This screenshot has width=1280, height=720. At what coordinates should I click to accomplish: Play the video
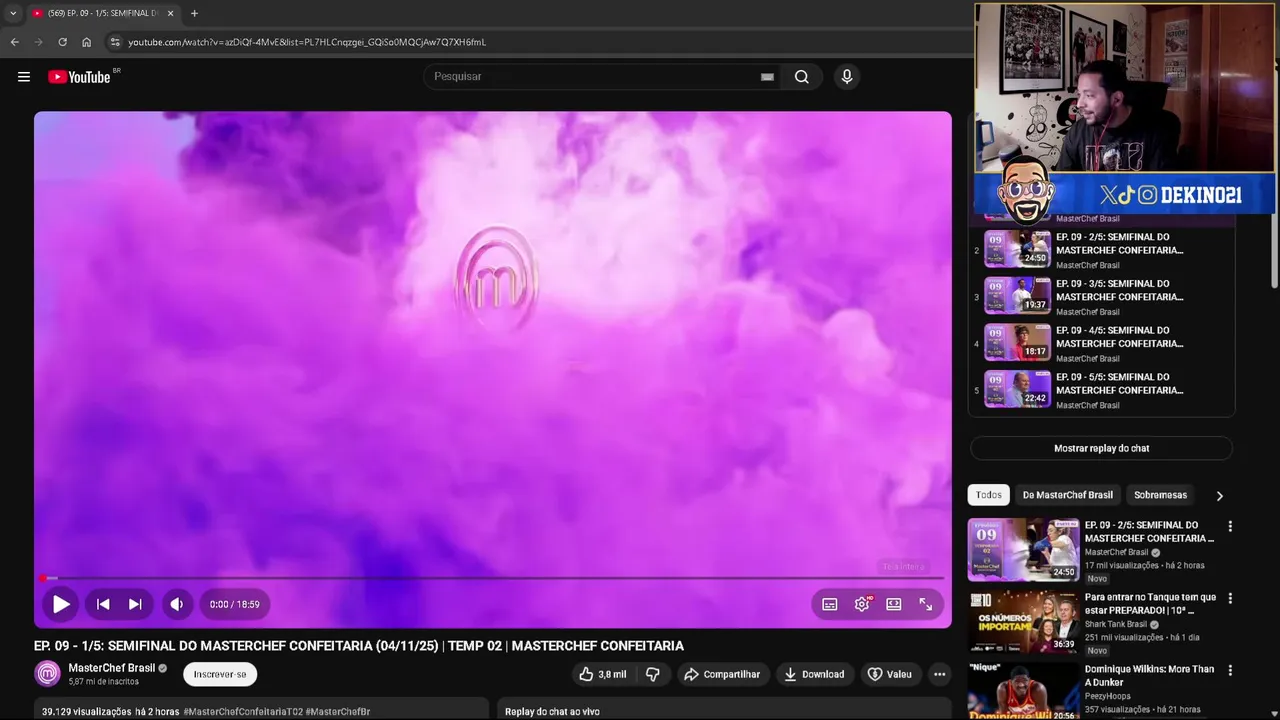[61, 604]
